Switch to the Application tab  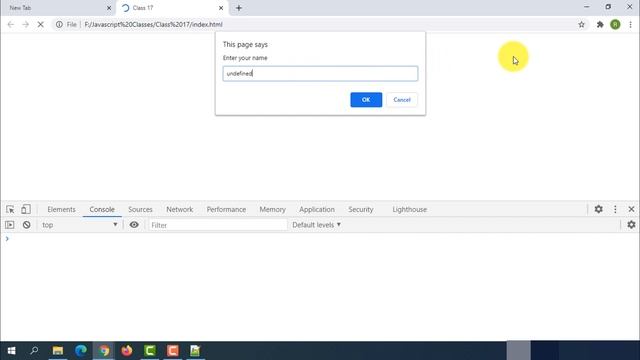317,209
